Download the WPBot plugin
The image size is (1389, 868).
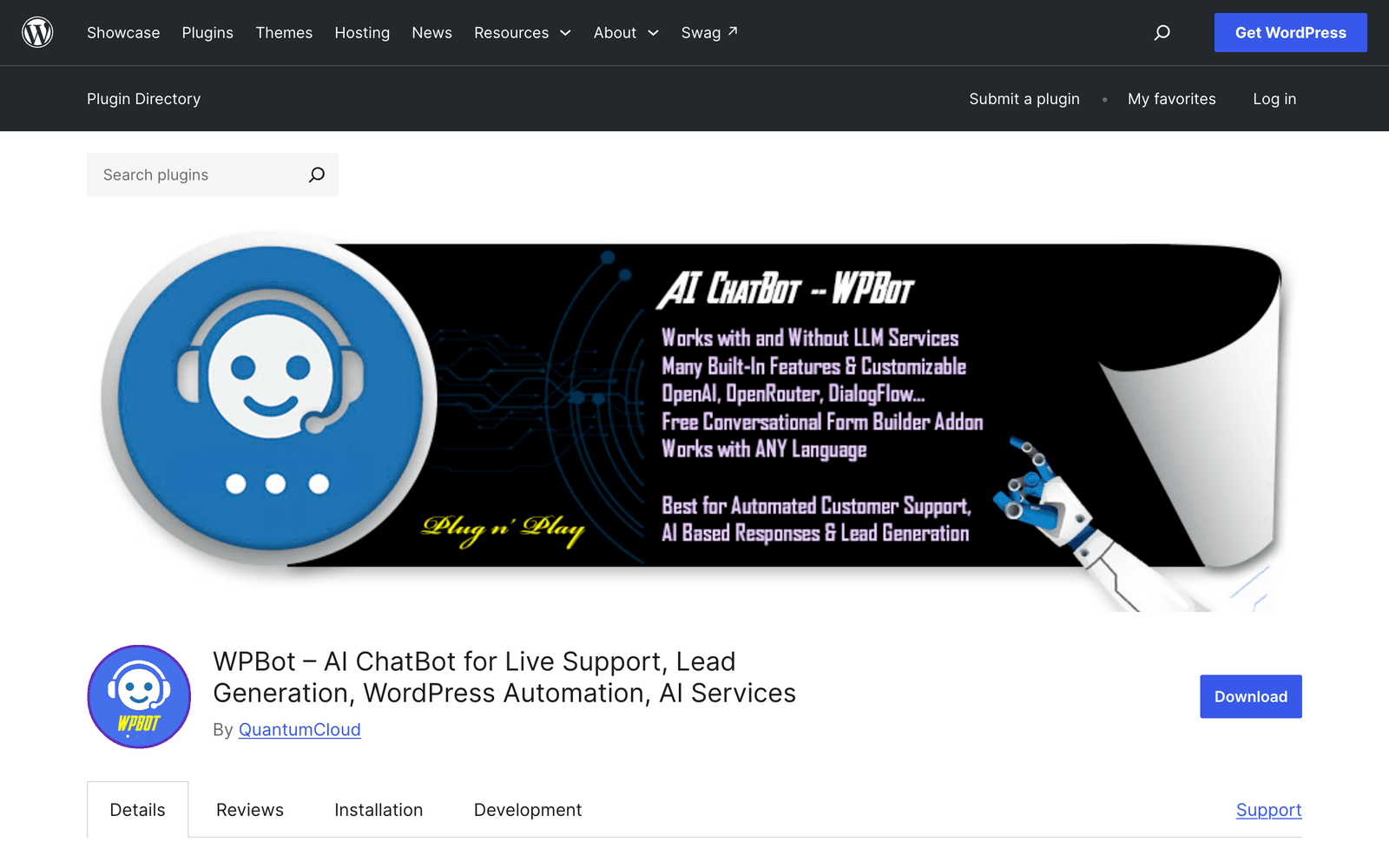click(x=1251, y=696)
